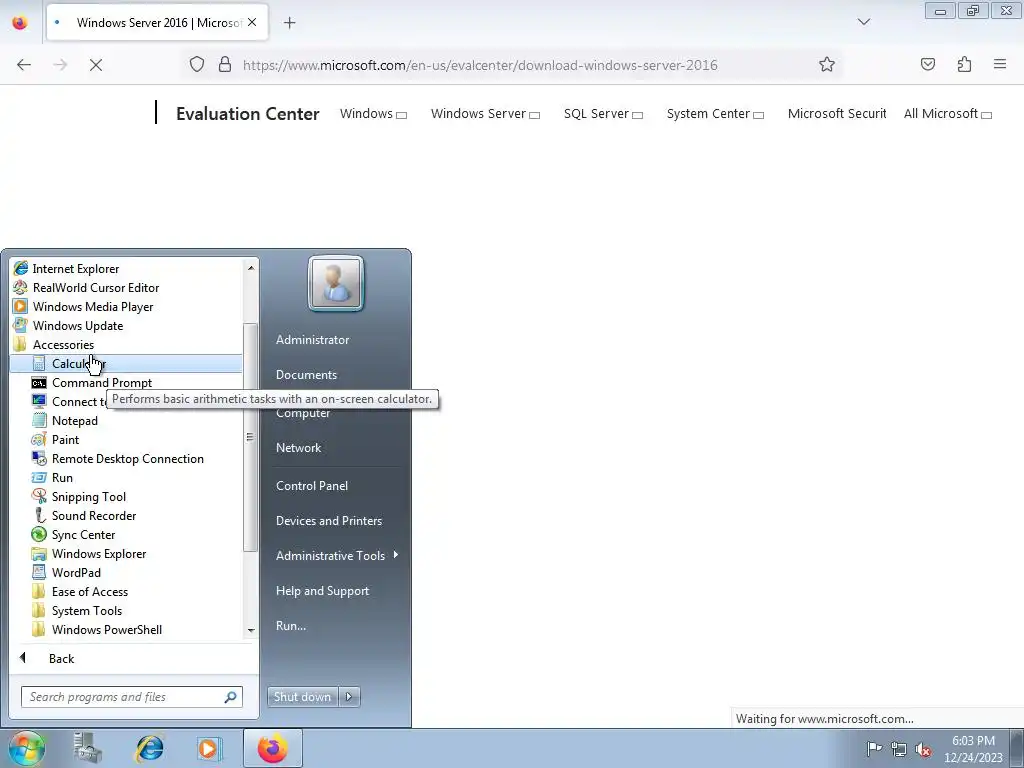The image size is (1024, 768).
Task: Open tracking protection shield panel
Action: [197, 64]
